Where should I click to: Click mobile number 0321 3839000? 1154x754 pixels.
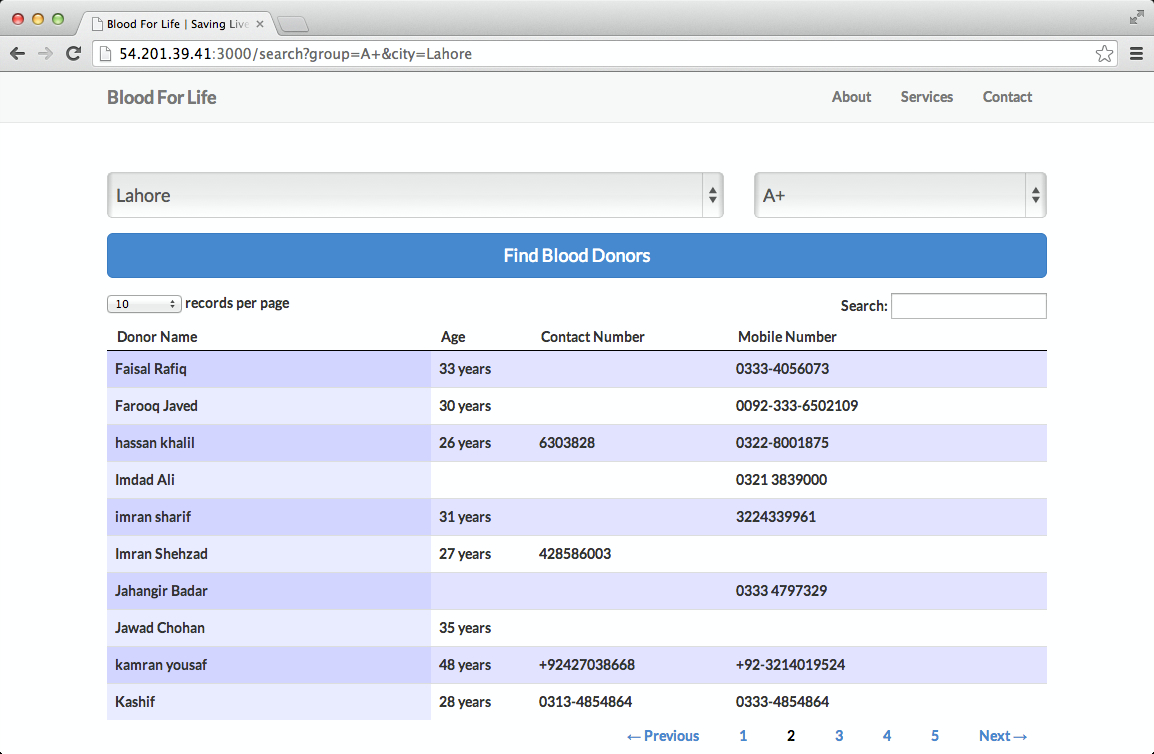point(782,479)
